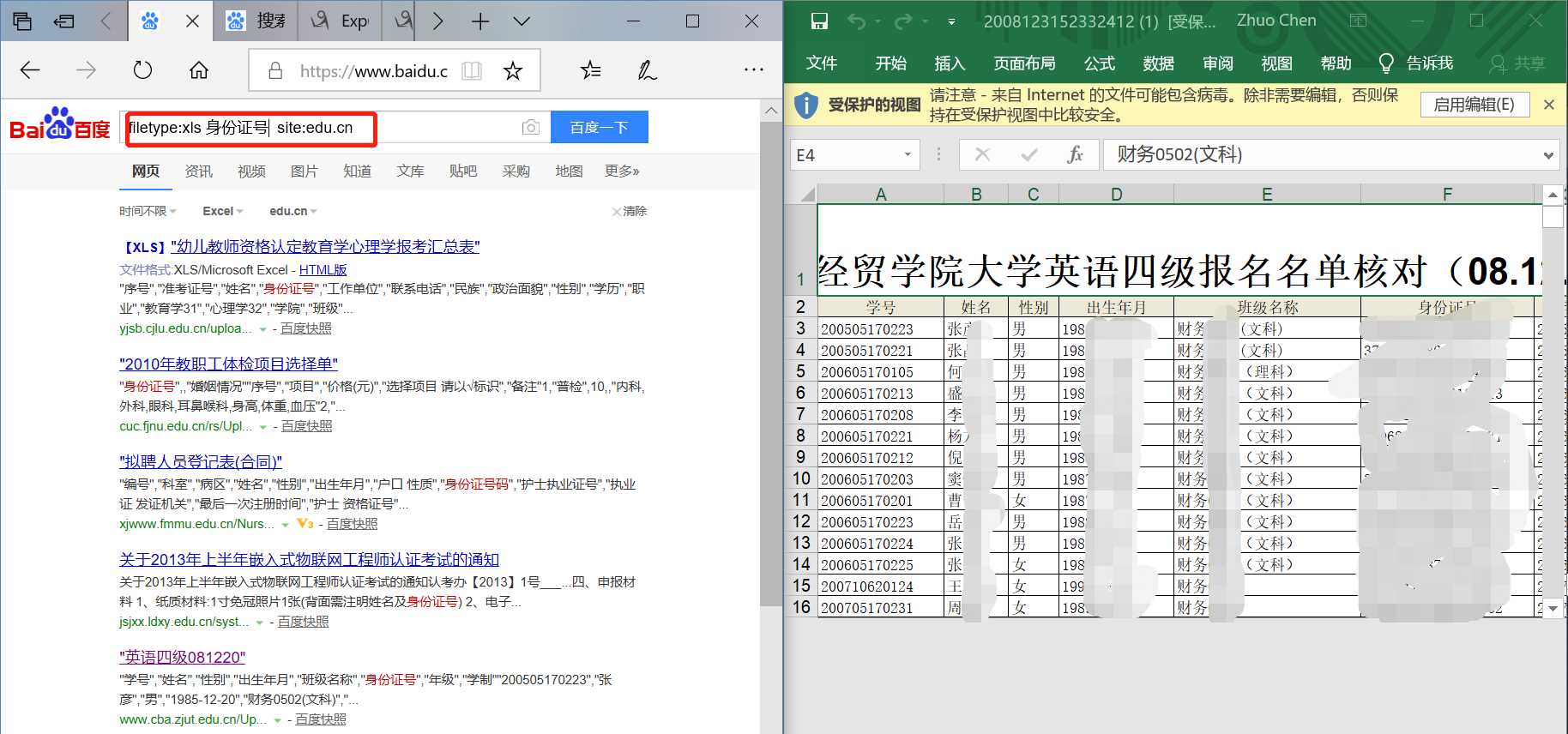Screen dimensions: 1568x734
Task: Click the 清除 clear filters link
Action: click(x=630, y=211)
